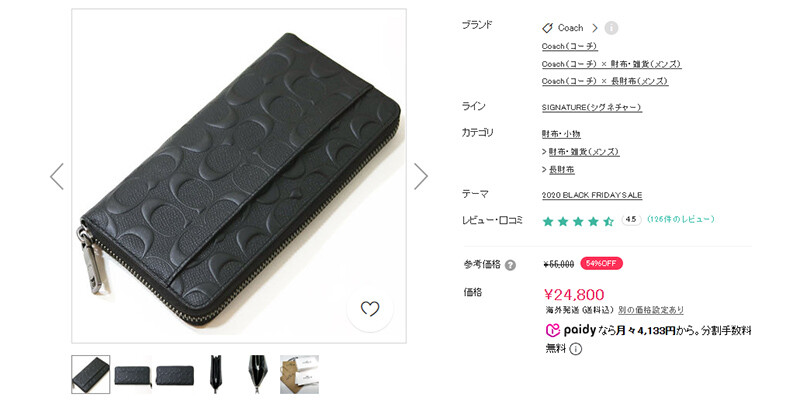
Task: Click the 別の価格設定あり link
Action: 651,310
